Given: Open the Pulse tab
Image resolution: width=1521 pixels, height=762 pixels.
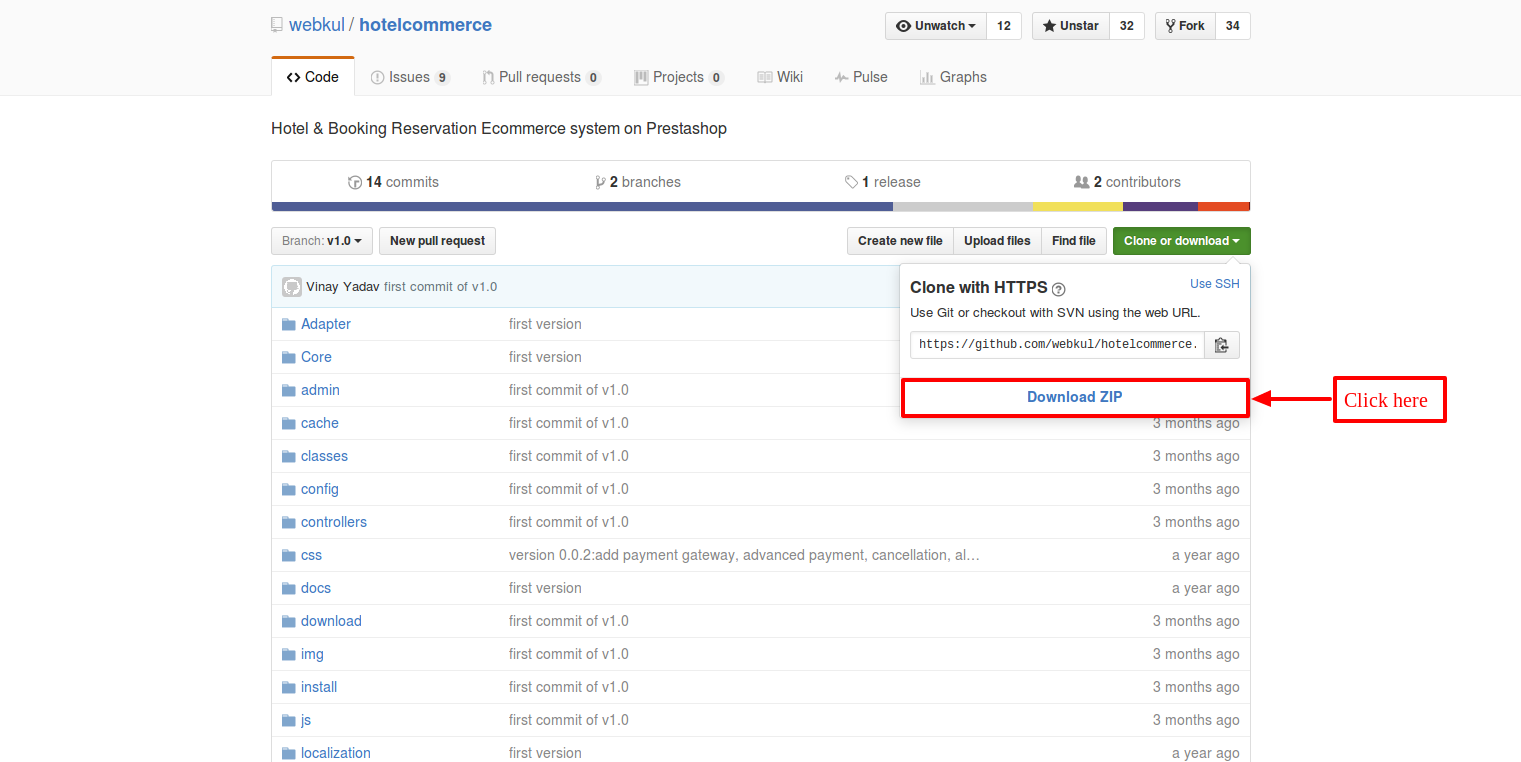Looking at the screenshot, I should coord(861,77).
